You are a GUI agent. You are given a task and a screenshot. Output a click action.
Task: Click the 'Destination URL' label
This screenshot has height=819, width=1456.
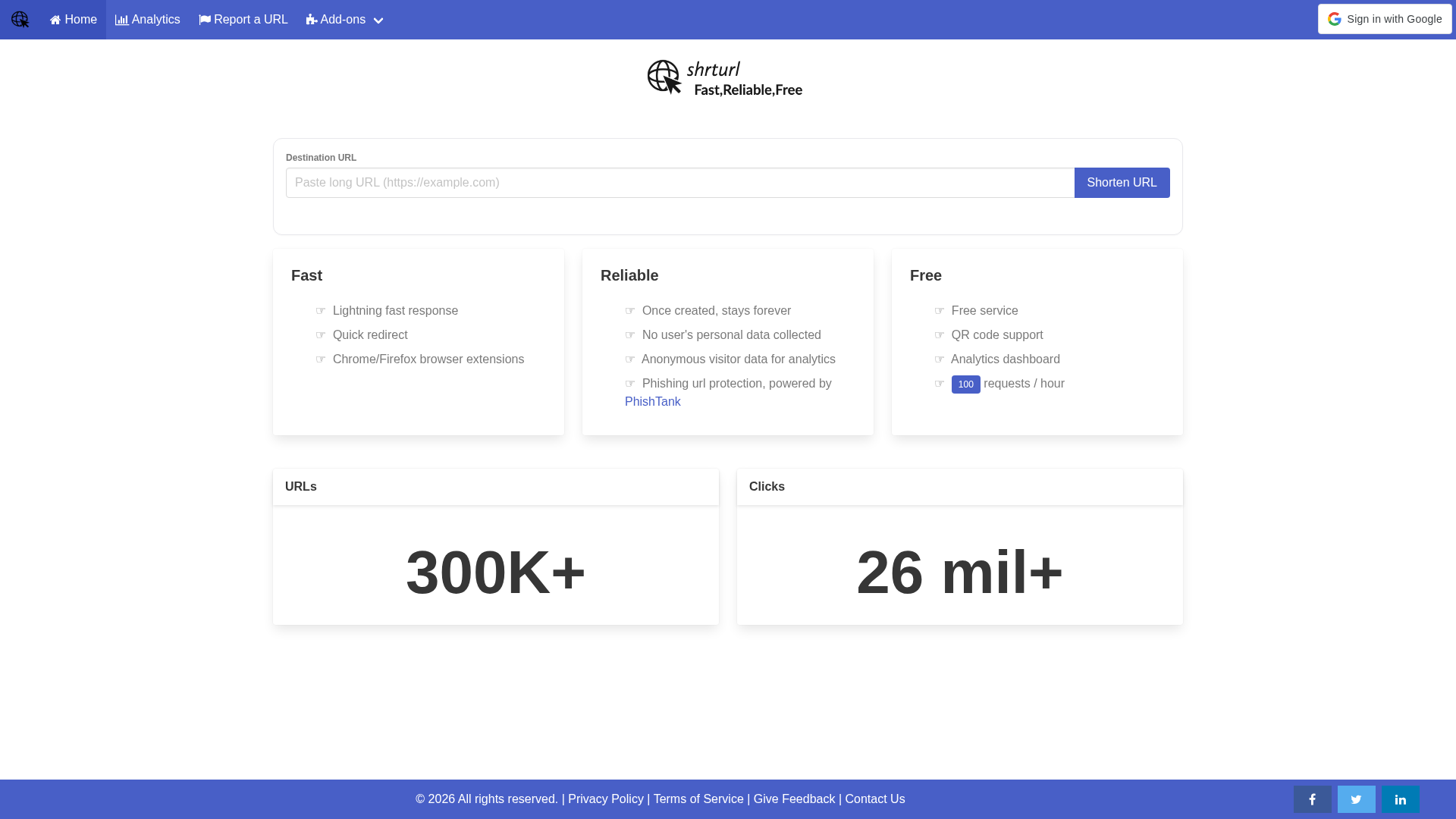coord(321,158)
